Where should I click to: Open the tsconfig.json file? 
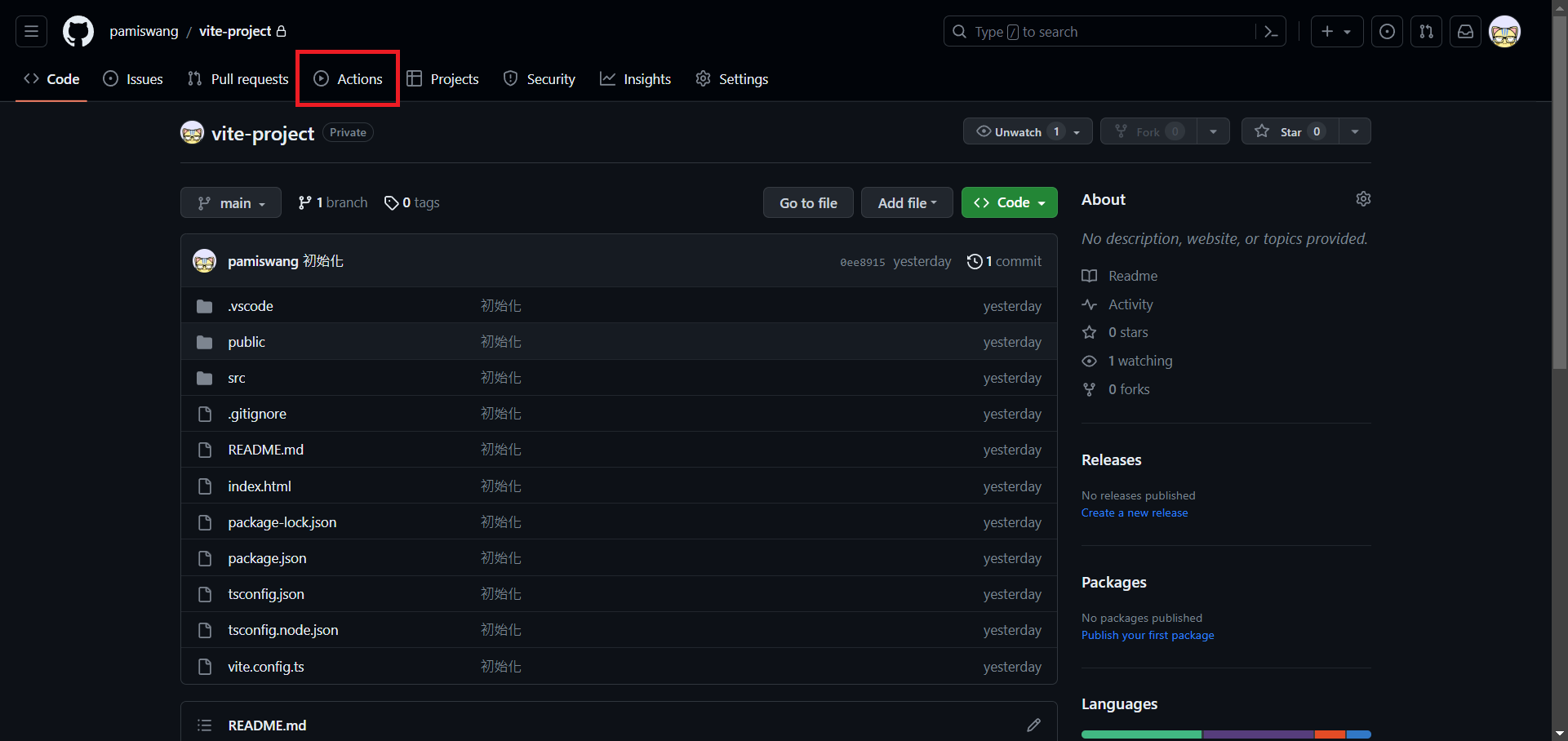coord(266,594)
